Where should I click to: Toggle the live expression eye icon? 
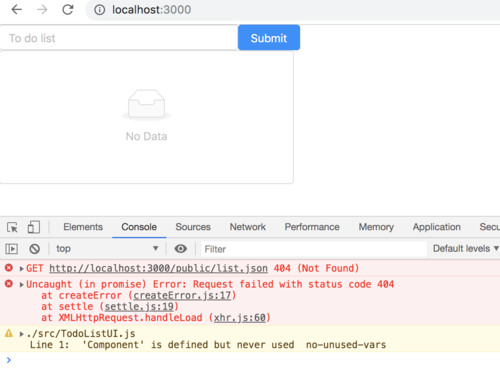click(181, 249)
